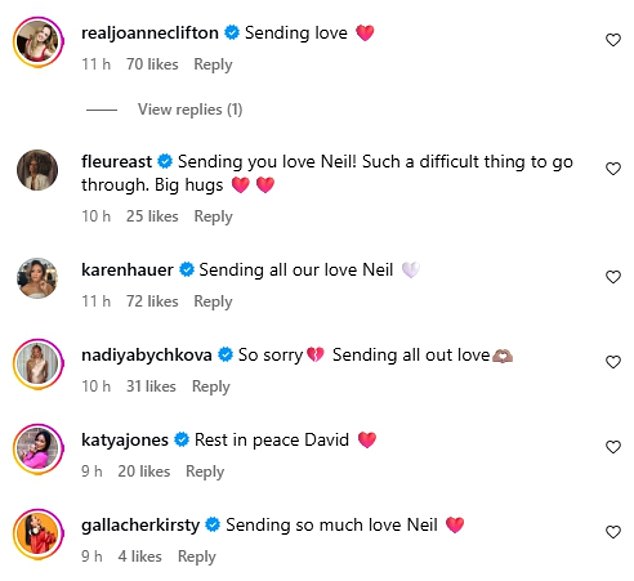Expand View replies (1) under realjoanneclifton
The image size is (634, 581).
(x=189, y=109)
